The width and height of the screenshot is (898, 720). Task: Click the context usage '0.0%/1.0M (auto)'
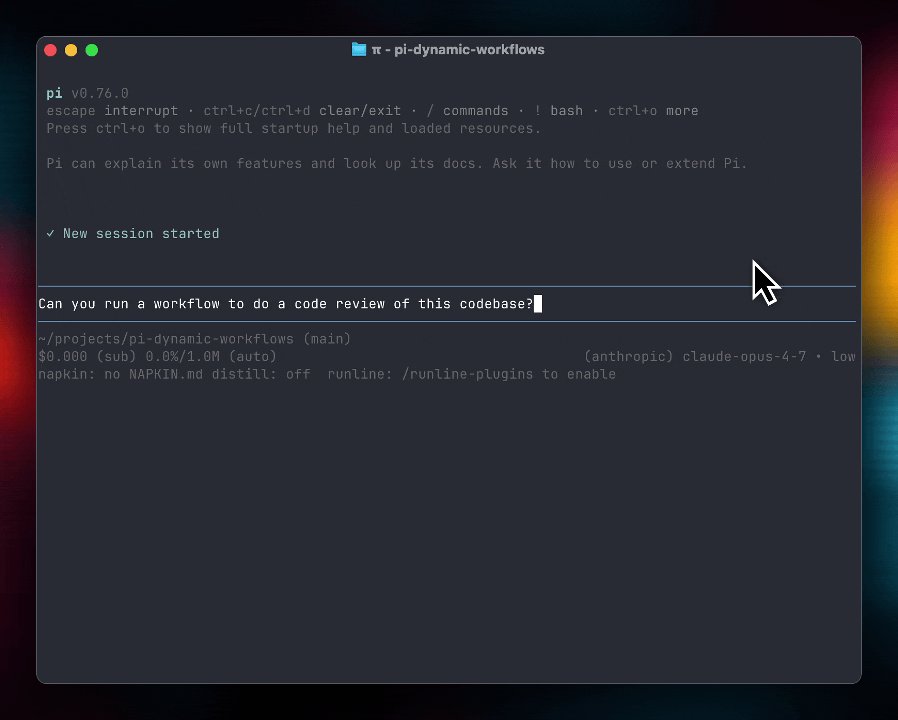211,357
